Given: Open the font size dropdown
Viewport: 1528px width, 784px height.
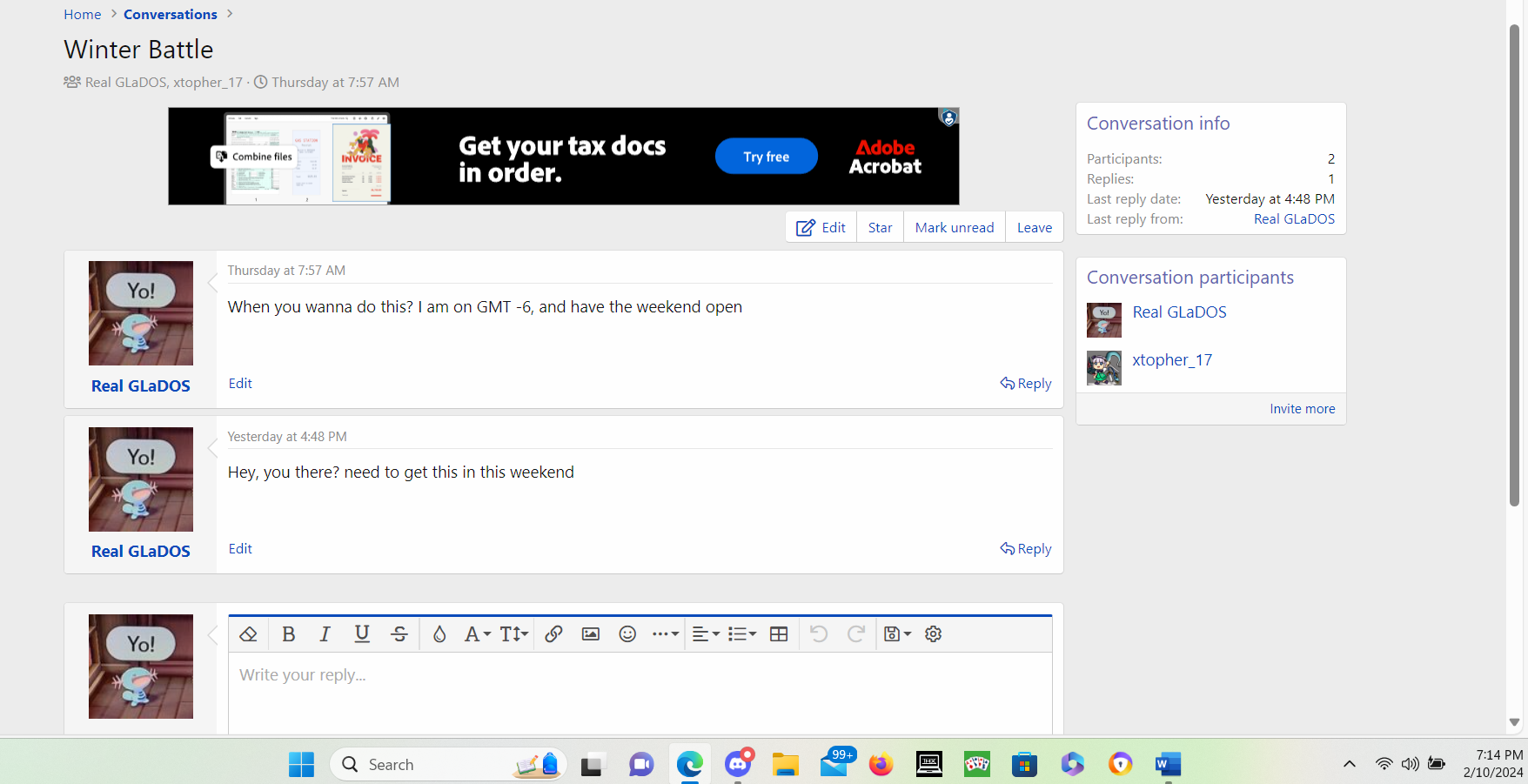Looking at the screenshot, I should [514, 634].
